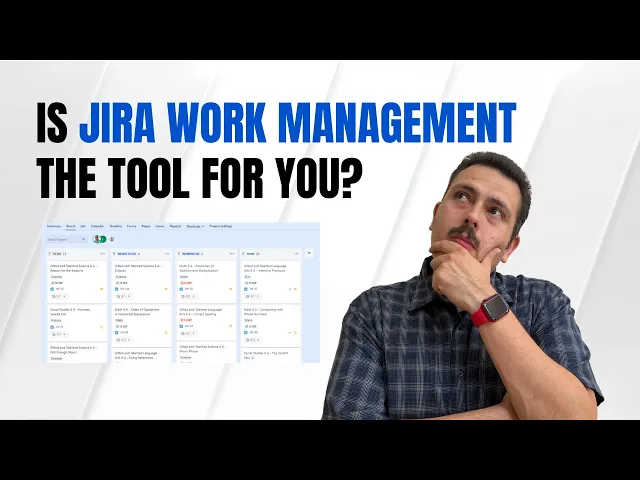
Task: Expand subtasks on Reason for the Seasons card
Action: pos(59,296)
